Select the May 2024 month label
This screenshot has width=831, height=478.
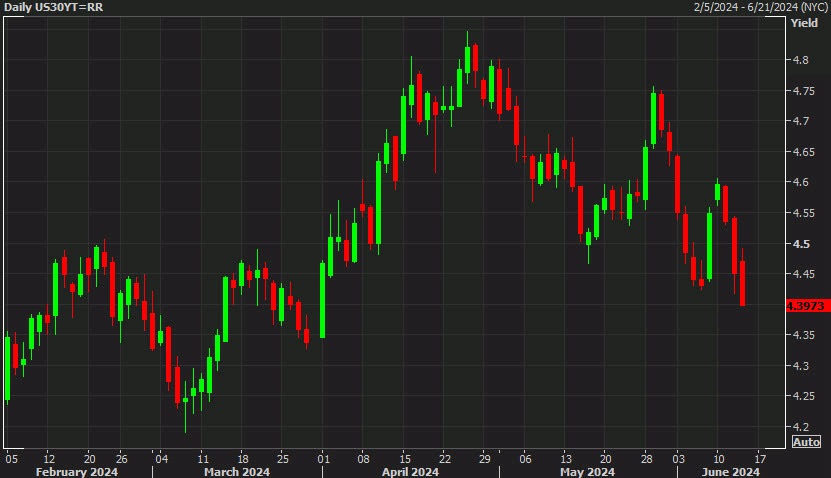[x=586, y=471]
